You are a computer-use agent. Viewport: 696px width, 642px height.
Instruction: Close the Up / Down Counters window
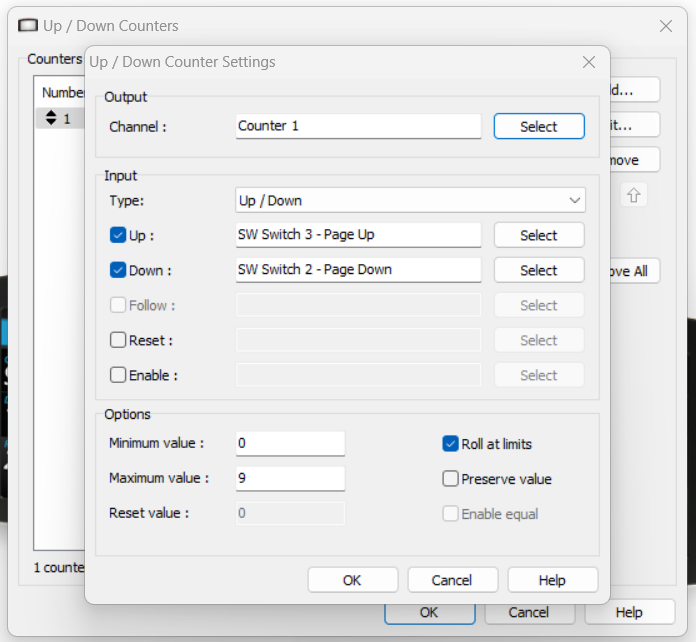click(665, 25)
